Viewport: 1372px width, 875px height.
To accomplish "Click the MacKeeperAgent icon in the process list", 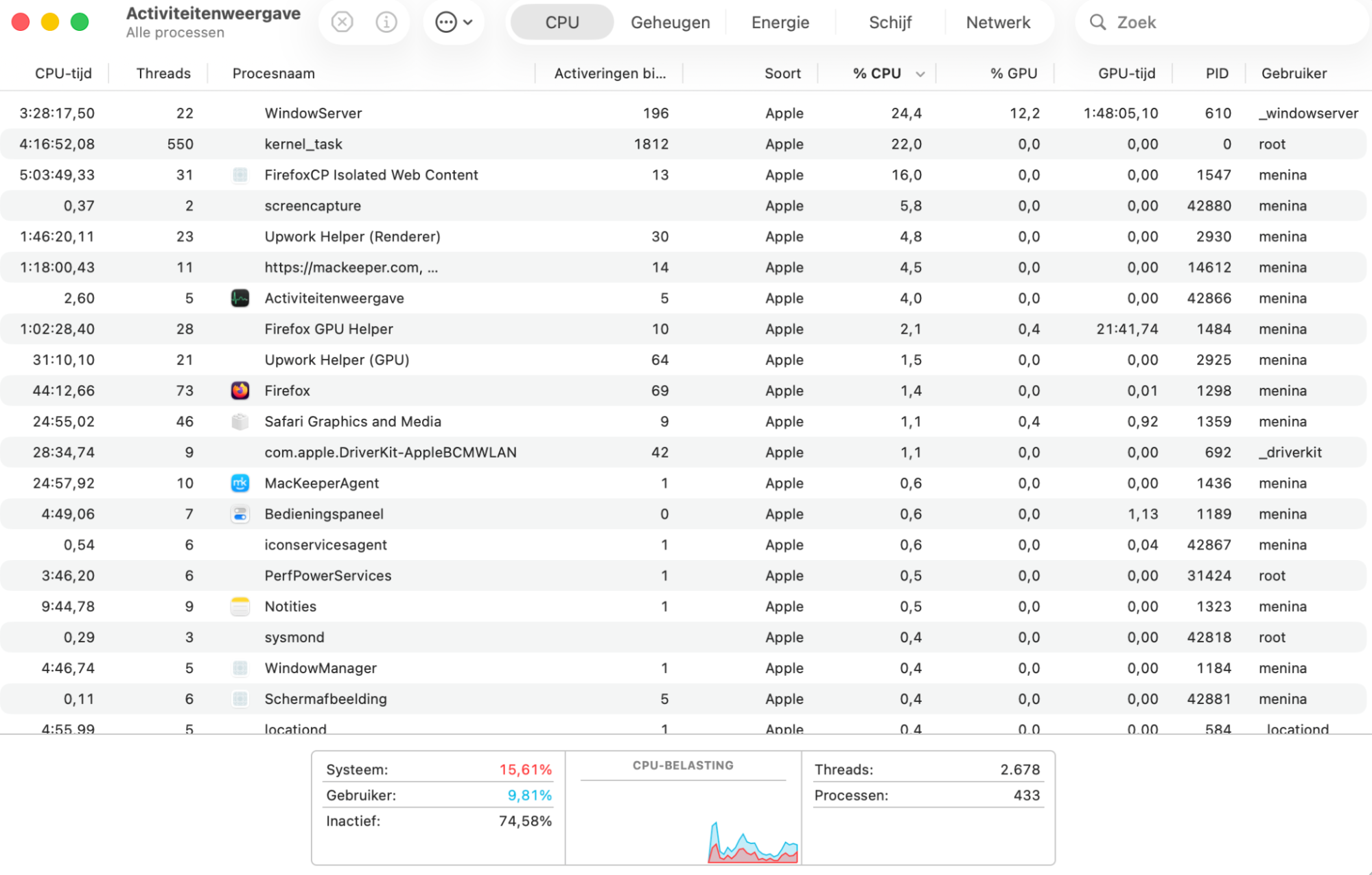I will pos(240,483).
